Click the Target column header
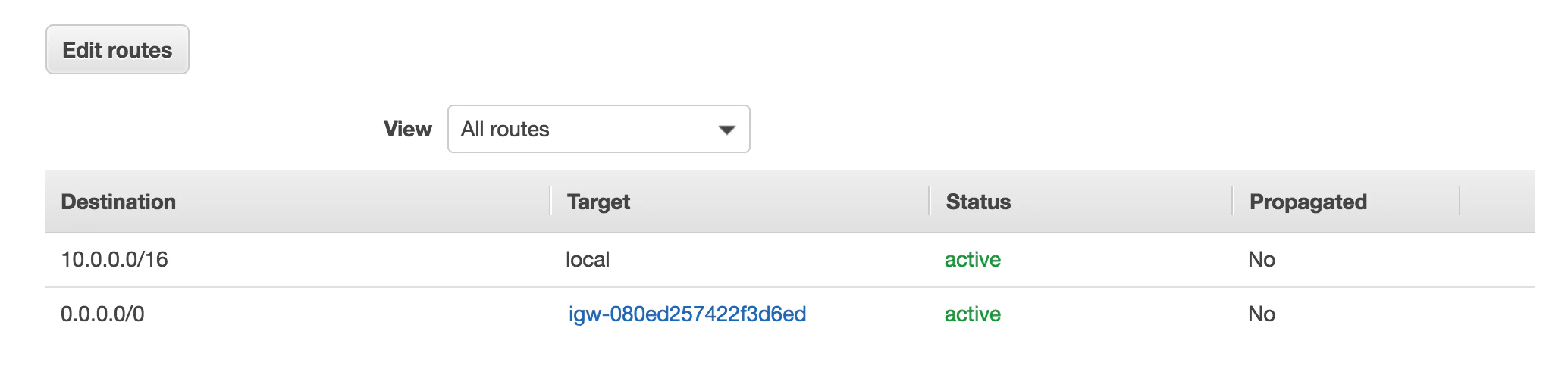Viewport: 1568px width, 391px height. (x=598, y=202)
